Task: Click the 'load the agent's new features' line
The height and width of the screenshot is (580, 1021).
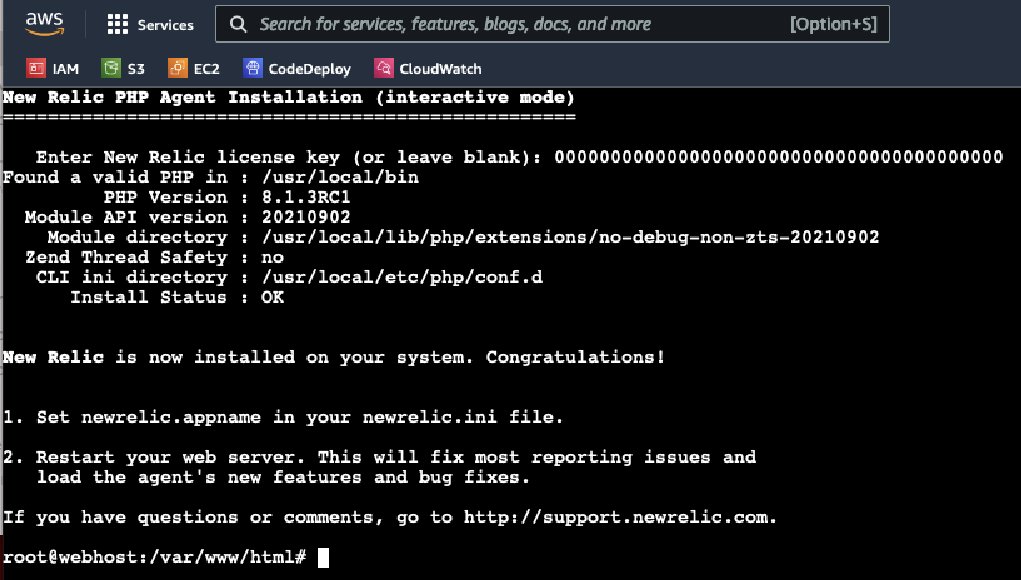Action: click(x=283, y=477)
